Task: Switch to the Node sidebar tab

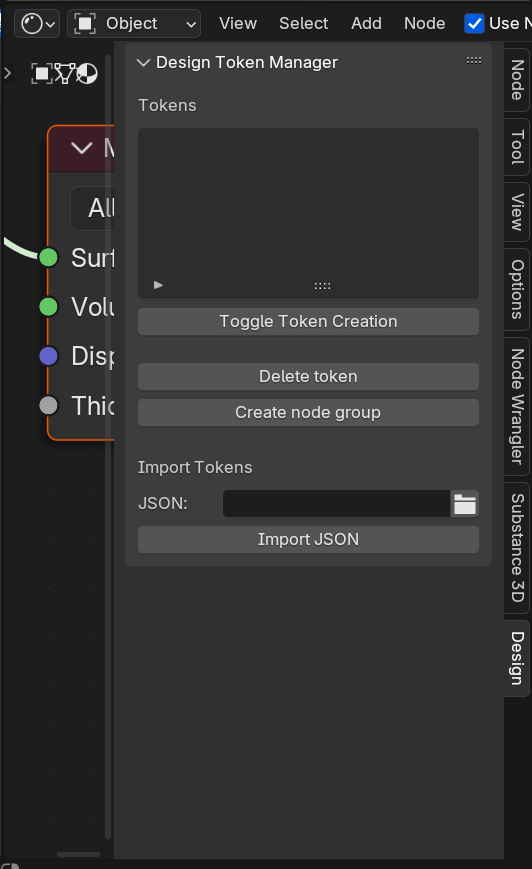Action: 517,80
